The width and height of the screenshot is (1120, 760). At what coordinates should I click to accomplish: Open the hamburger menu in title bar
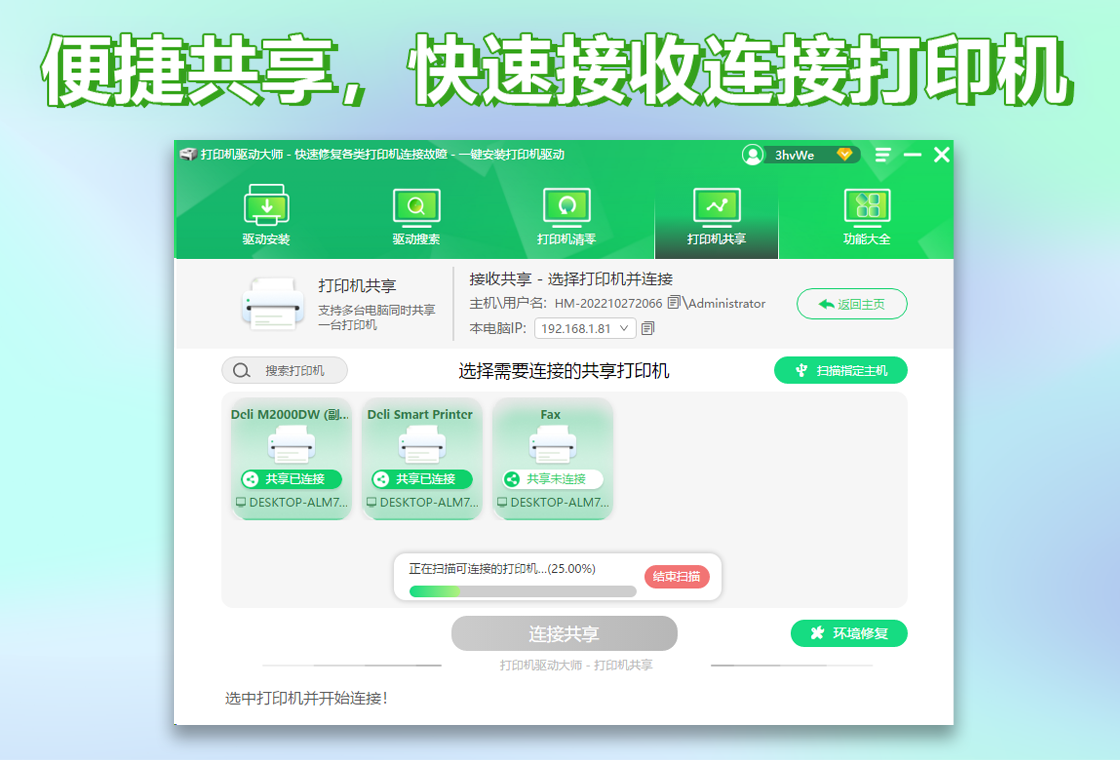(883, 155)
